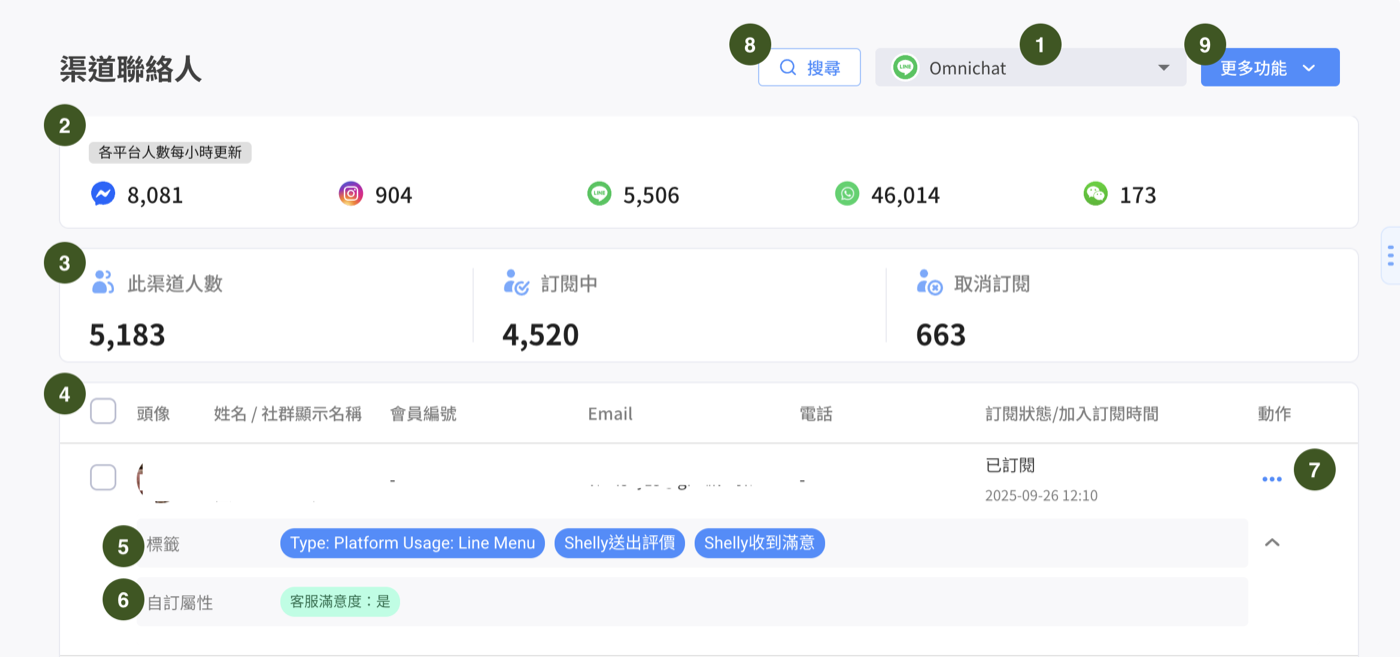Click the Email column header
The height and width of the screenshot is (657, 1400).
click(x=610, y=414)
